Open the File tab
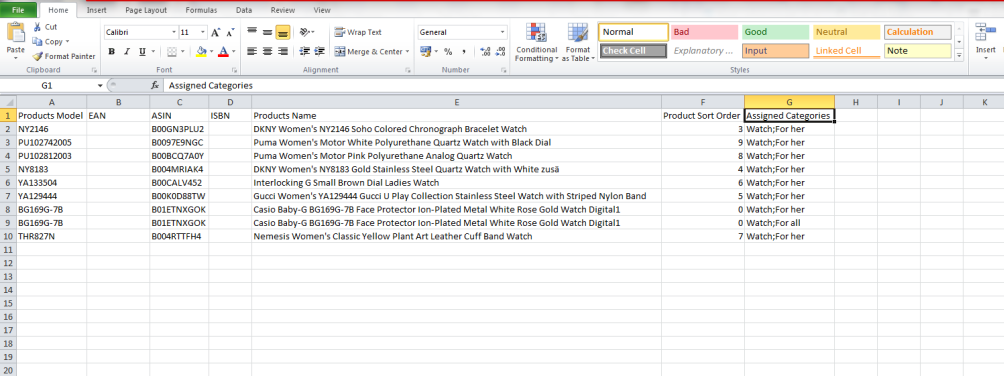 pyautogui.click(x=19, y=10)
